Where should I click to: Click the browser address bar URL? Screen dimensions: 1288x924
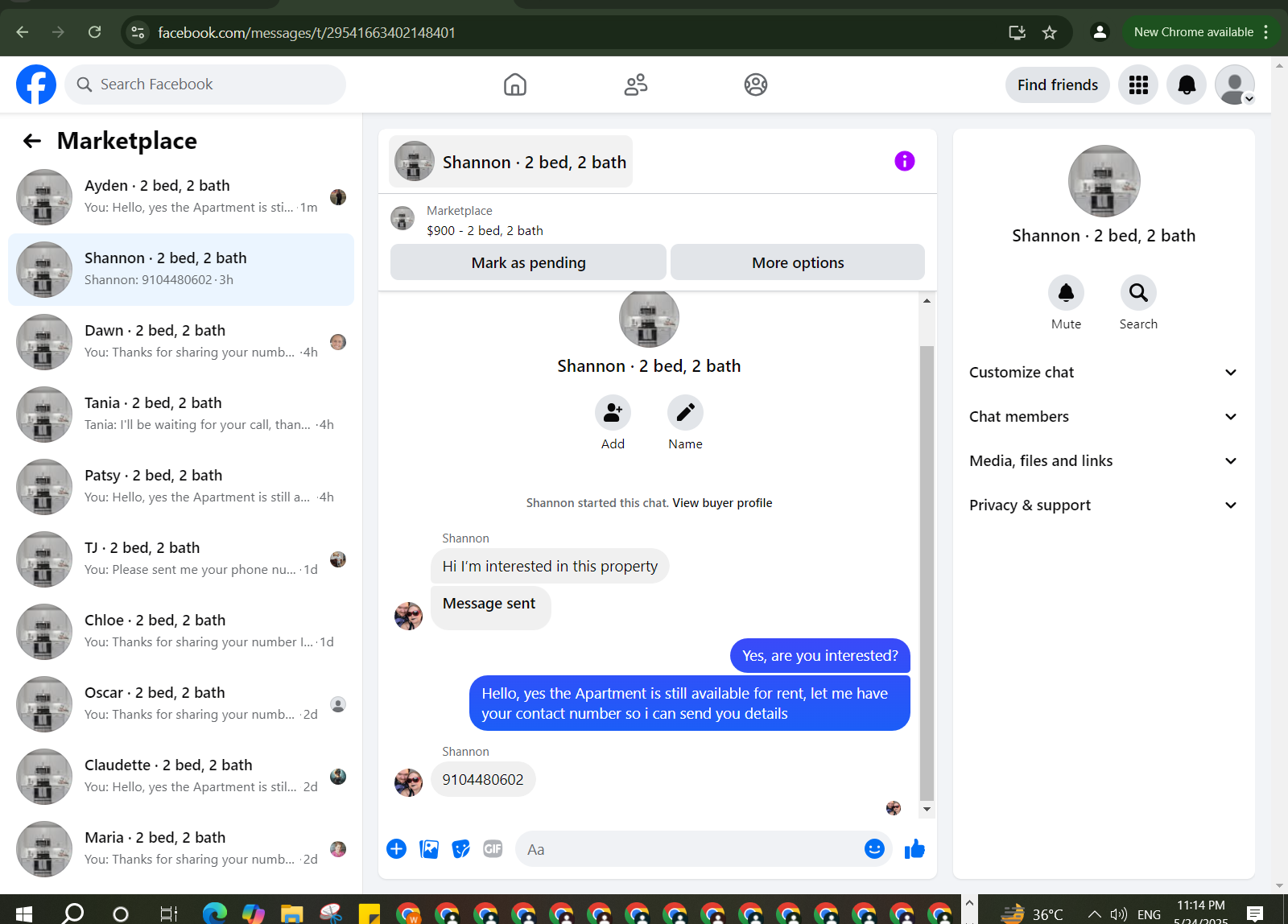[307, 32]
